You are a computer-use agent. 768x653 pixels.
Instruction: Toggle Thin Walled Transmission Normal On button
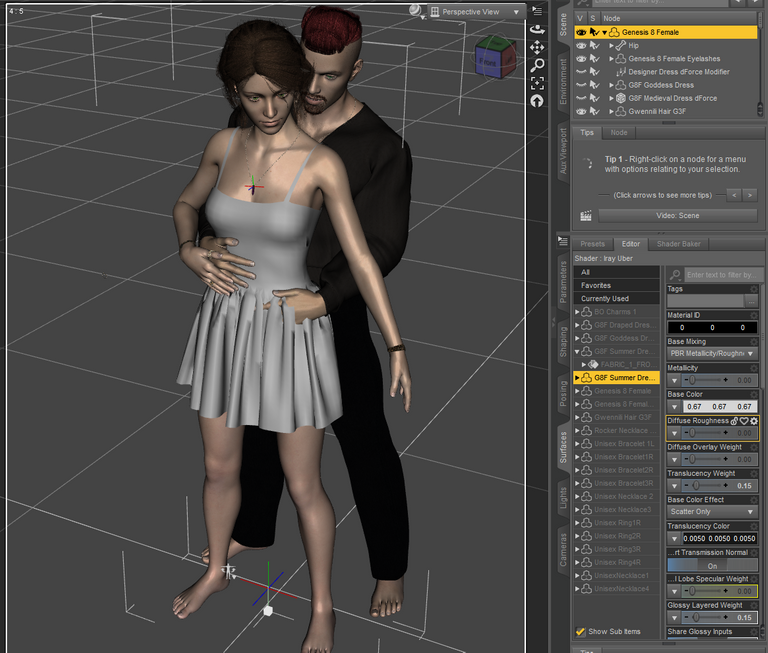[x=712, y=565]
